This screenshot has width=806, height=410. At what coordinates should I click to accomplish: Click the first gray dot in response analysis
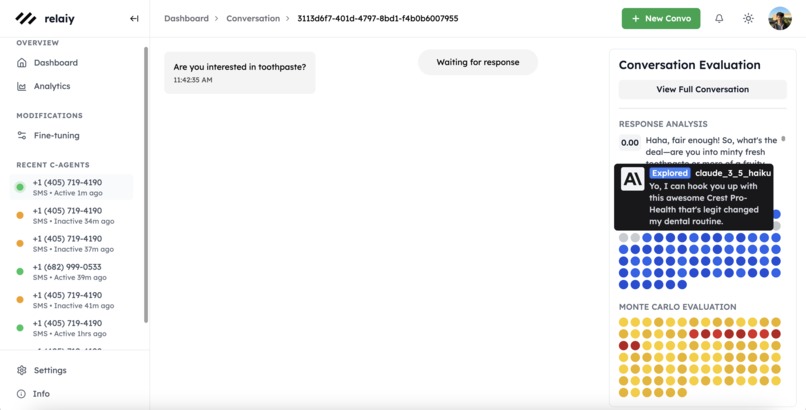click(624, 238)
